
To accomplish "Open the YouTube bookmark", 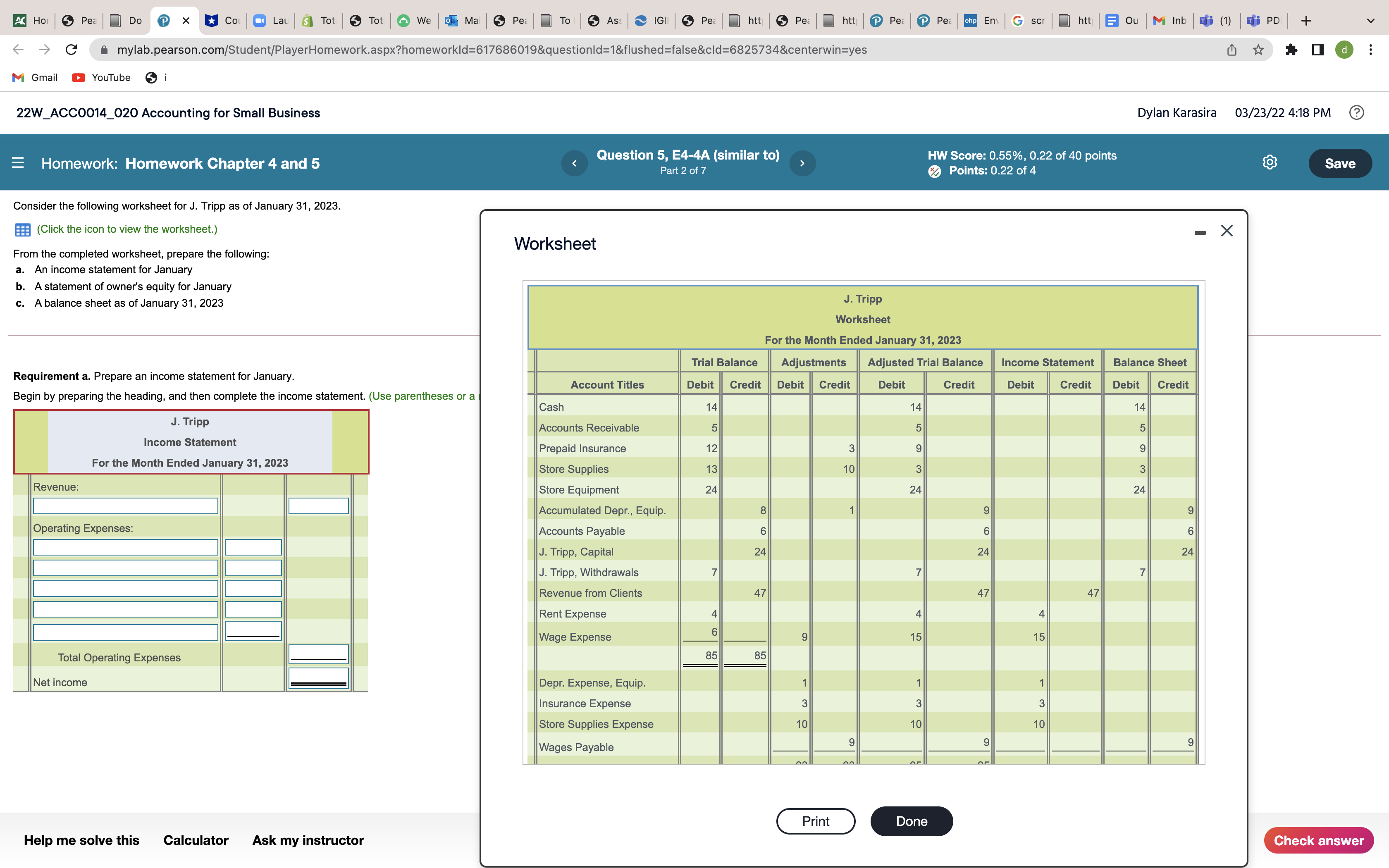I will point(101,78).
